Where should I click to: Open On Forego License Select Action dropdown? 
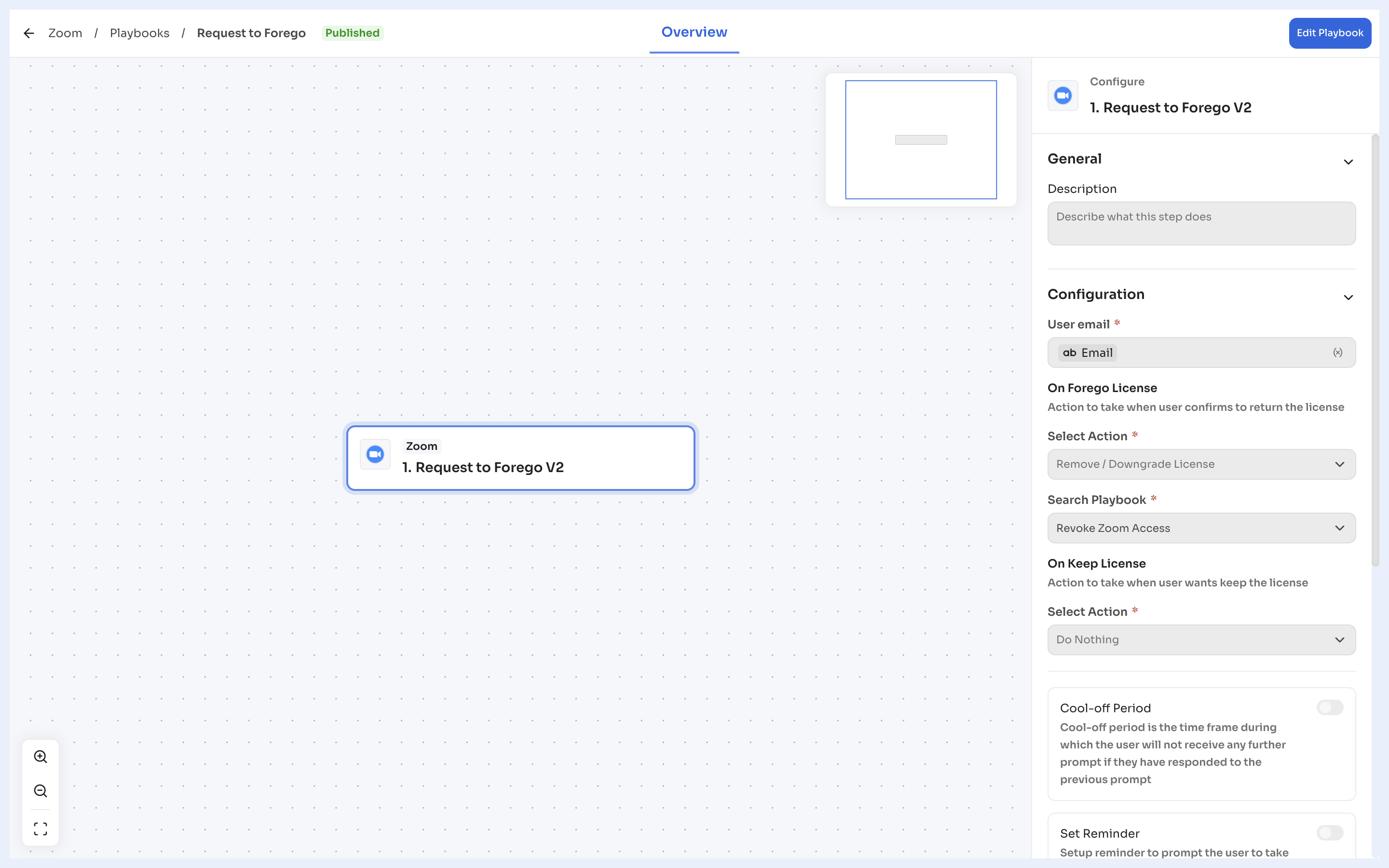tap(1201, 464)
